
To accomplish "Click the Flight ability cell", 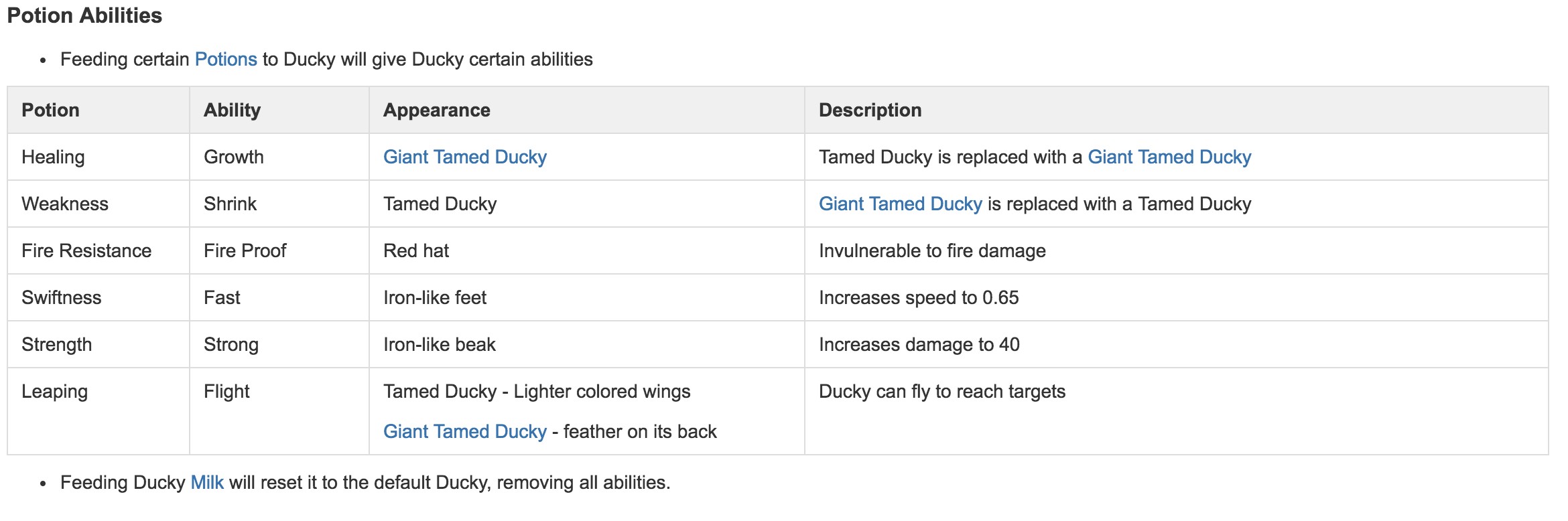I will coord(226,391).
